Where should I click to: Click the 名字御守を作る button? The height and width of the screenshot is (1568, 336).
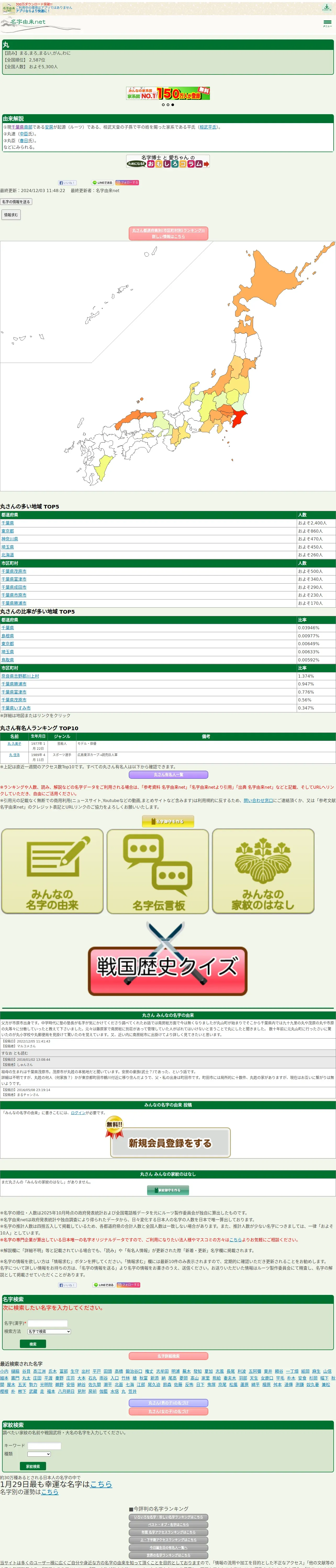point(168,821)
